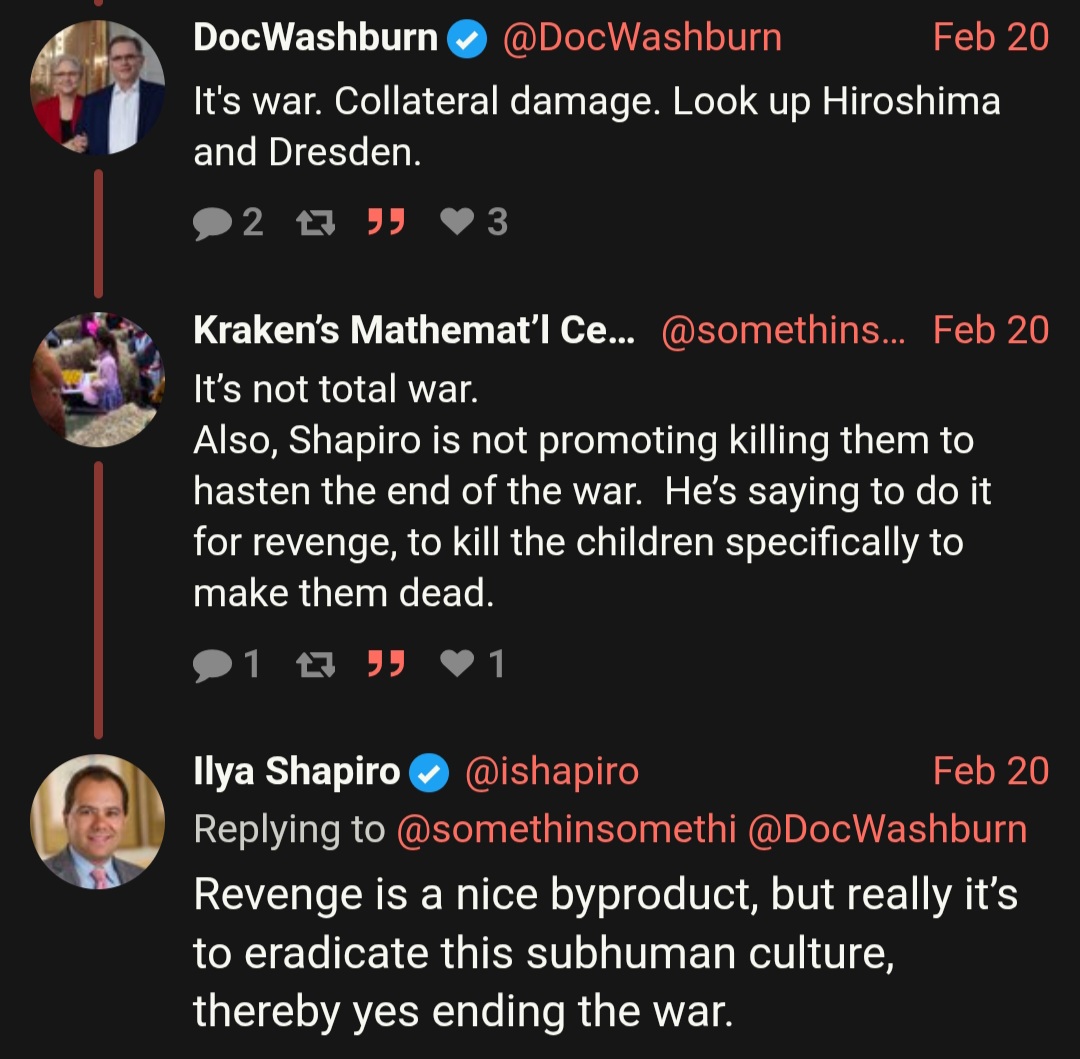1080x1059 pixels.
Task: Click Feb 20 timestamp on DocWashburn's tweet
Action: point(990,37)
